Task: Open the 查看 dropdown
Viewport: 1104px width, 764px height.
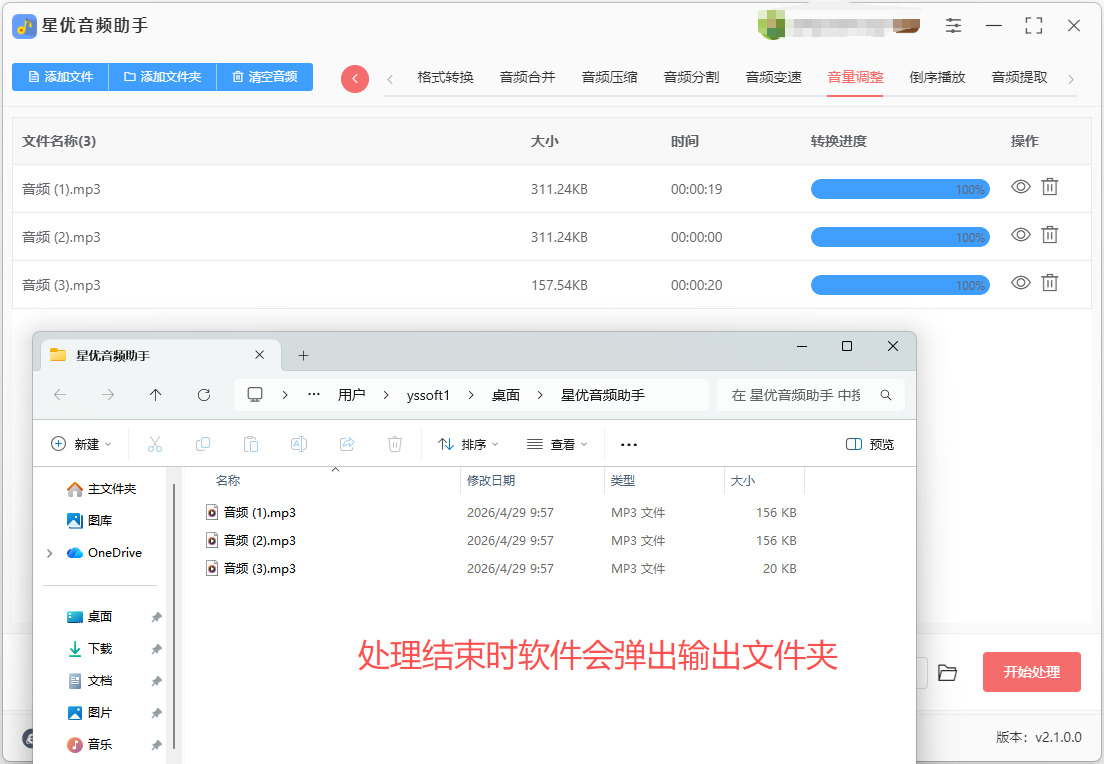Action: [557, 444]
